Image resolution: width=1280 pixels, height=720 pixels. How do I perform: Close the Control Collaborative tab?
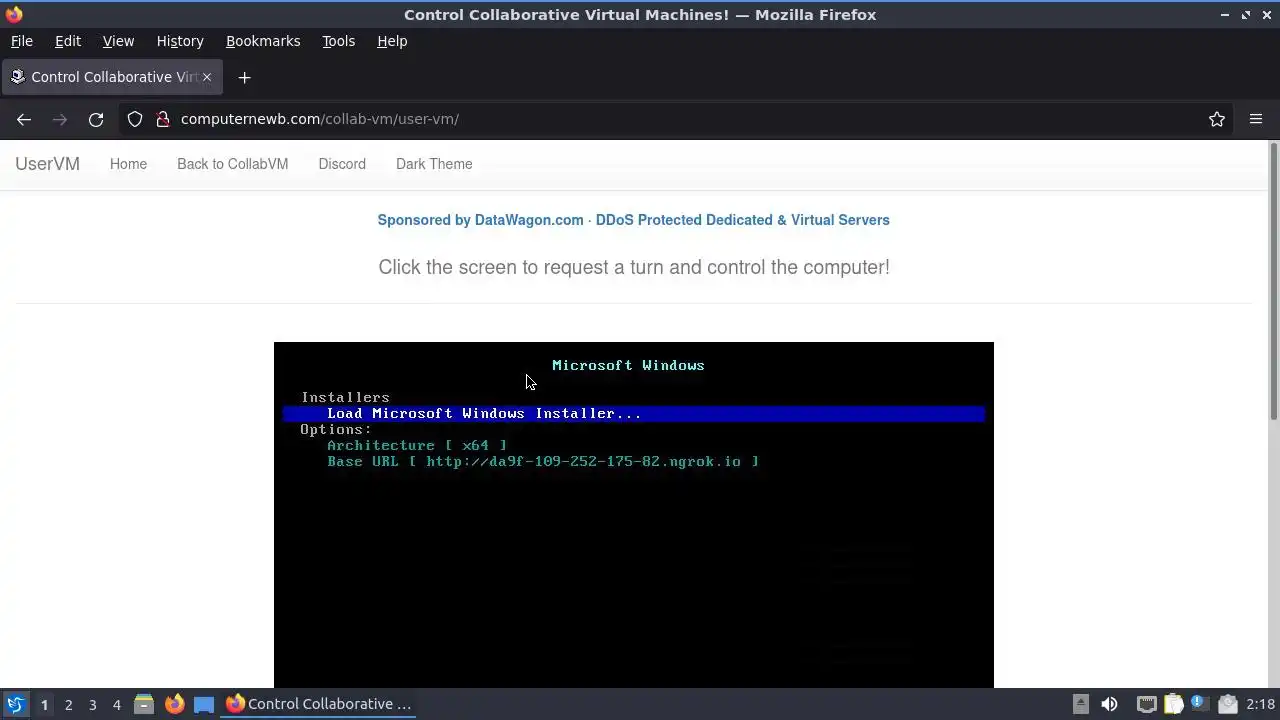208,77
